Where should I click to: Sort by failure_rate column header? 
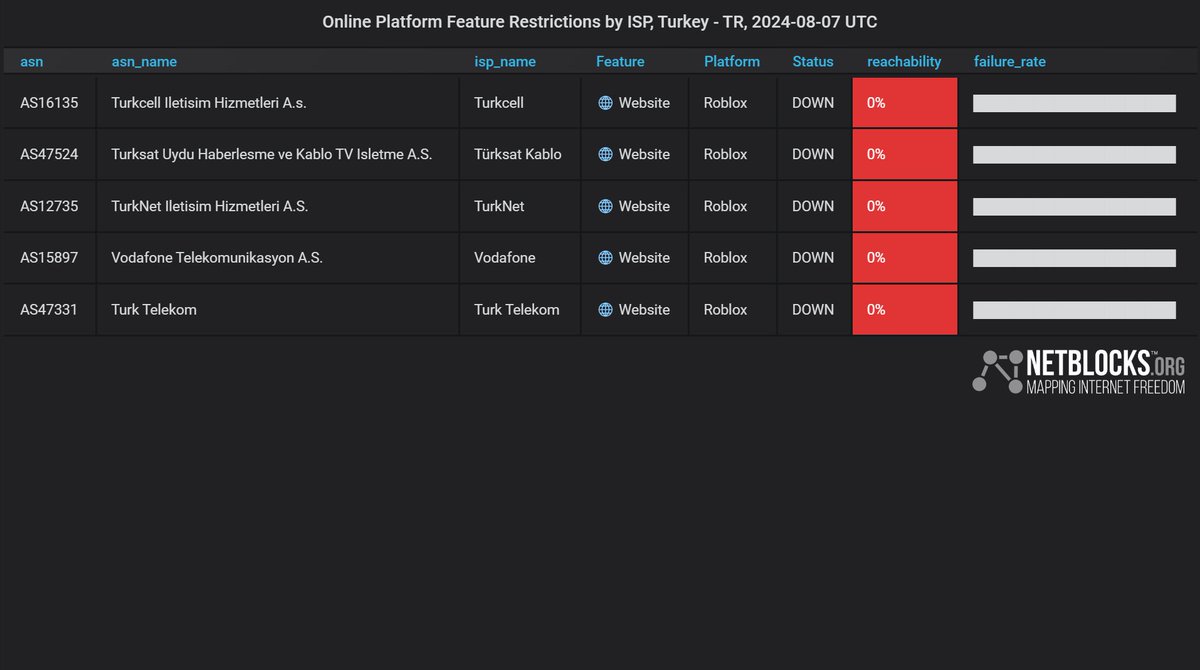(1010, 62)
